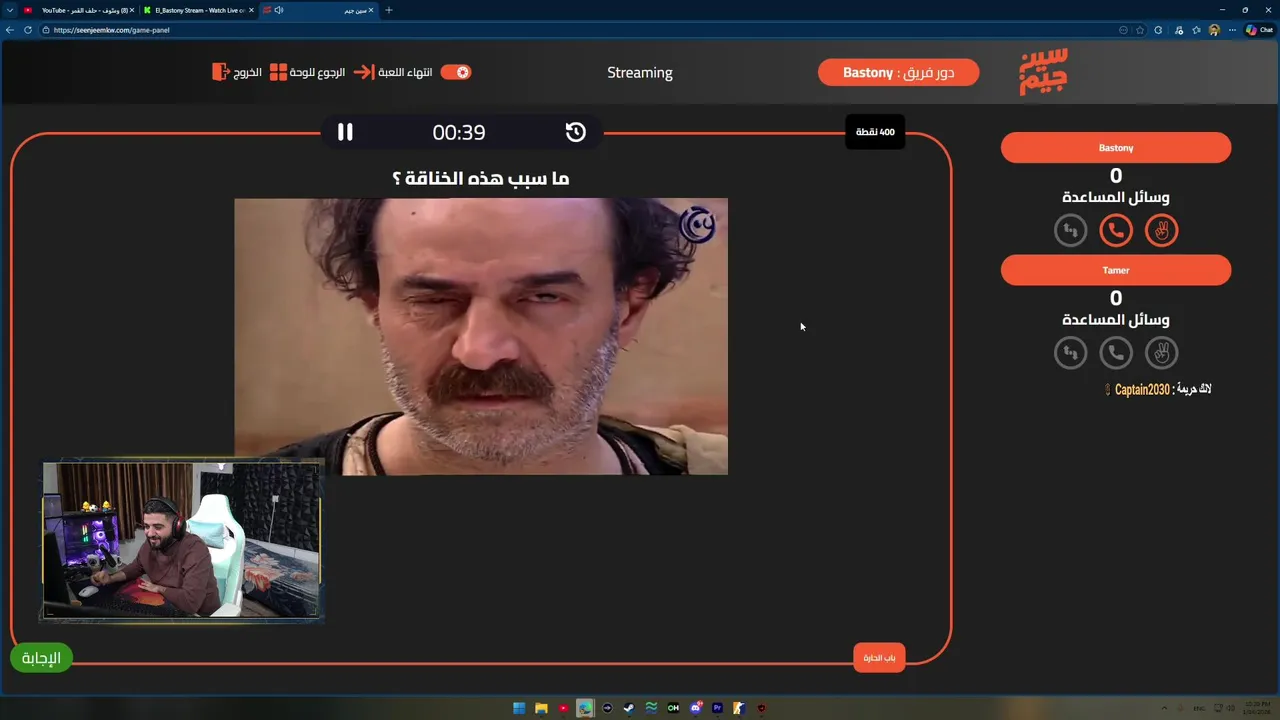
Task: Use Bastony's phone-call lifeline
Action: [x=1116, y=231]
